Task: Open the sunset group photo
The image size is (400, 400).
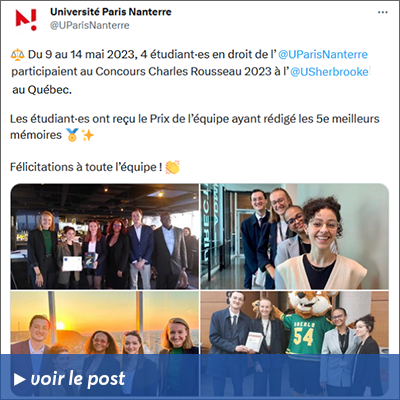Action: click(x=105, y=343)
